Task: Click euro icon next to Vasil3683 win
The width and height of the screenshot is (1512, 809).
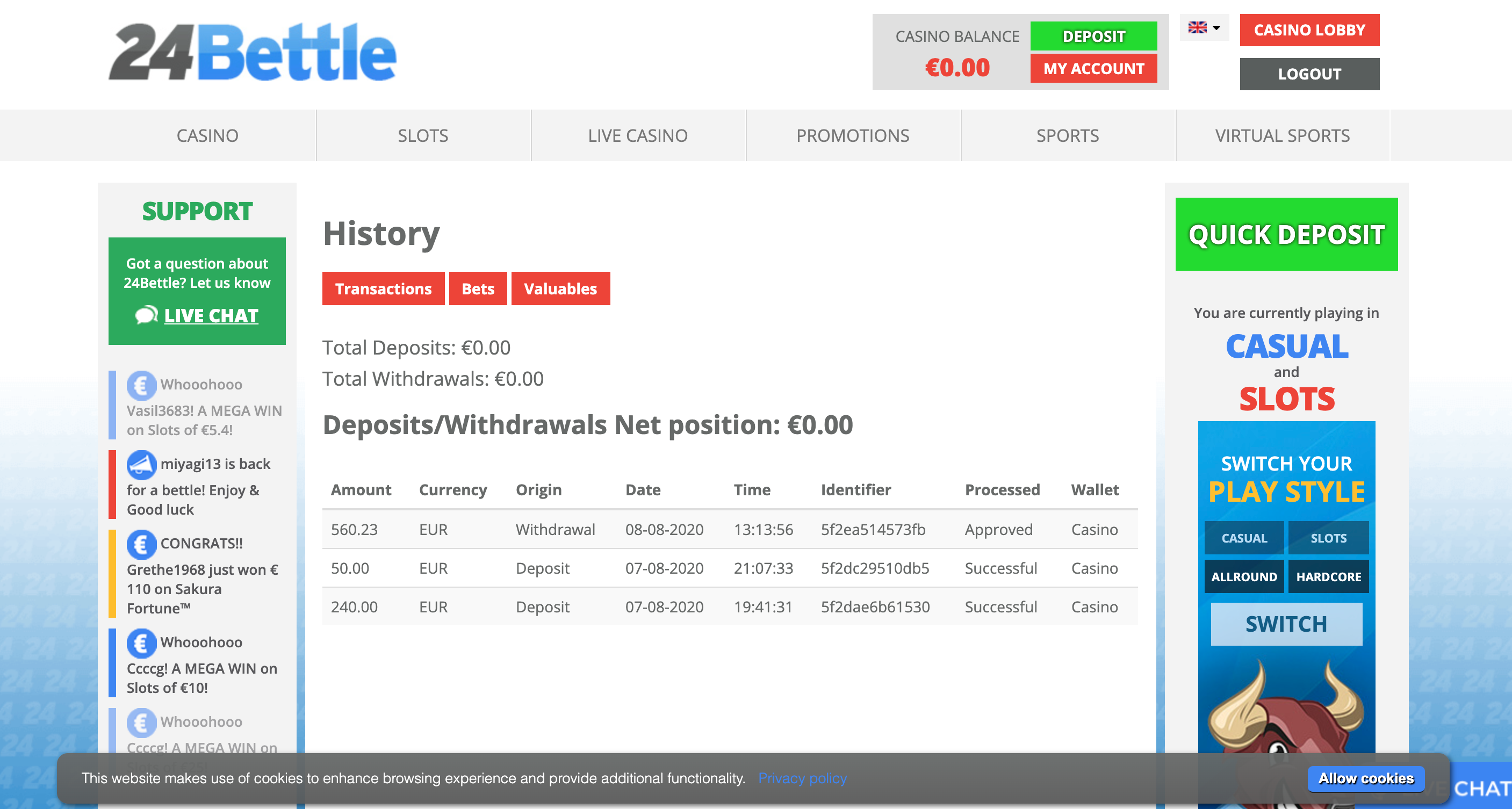Action: 141,385
